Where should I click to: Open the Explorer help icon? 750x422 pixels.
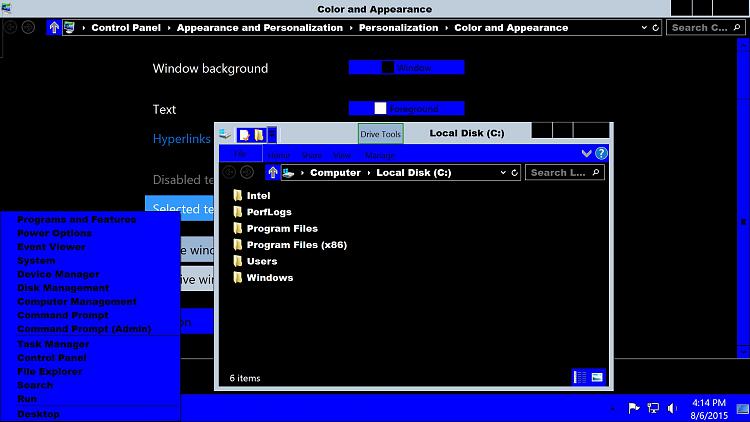(601, 153)
